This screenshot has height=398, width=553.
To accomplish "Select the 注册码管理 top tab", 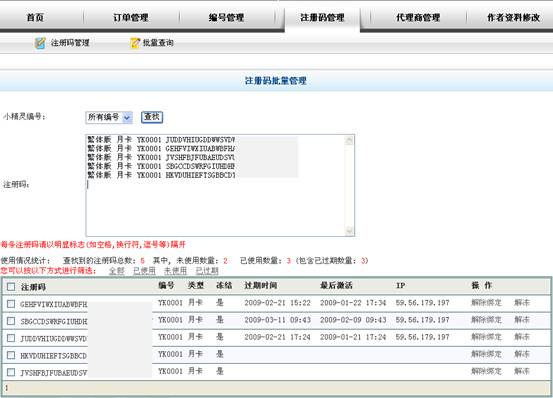I will point(322,17).
